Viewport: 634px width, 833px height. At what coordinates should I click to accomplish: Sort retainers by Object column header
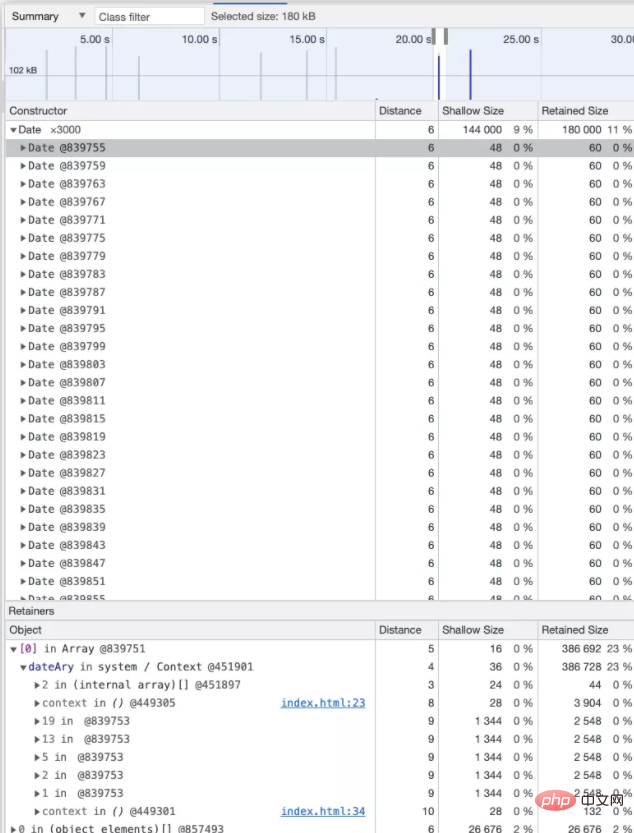tap(190, 630)
